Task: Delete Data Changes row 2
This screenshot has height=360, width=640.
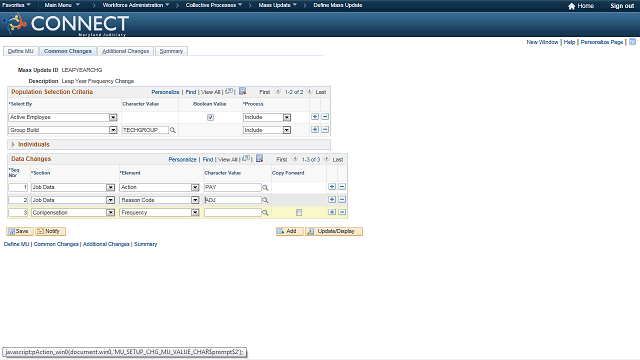Action: (342, 200)
